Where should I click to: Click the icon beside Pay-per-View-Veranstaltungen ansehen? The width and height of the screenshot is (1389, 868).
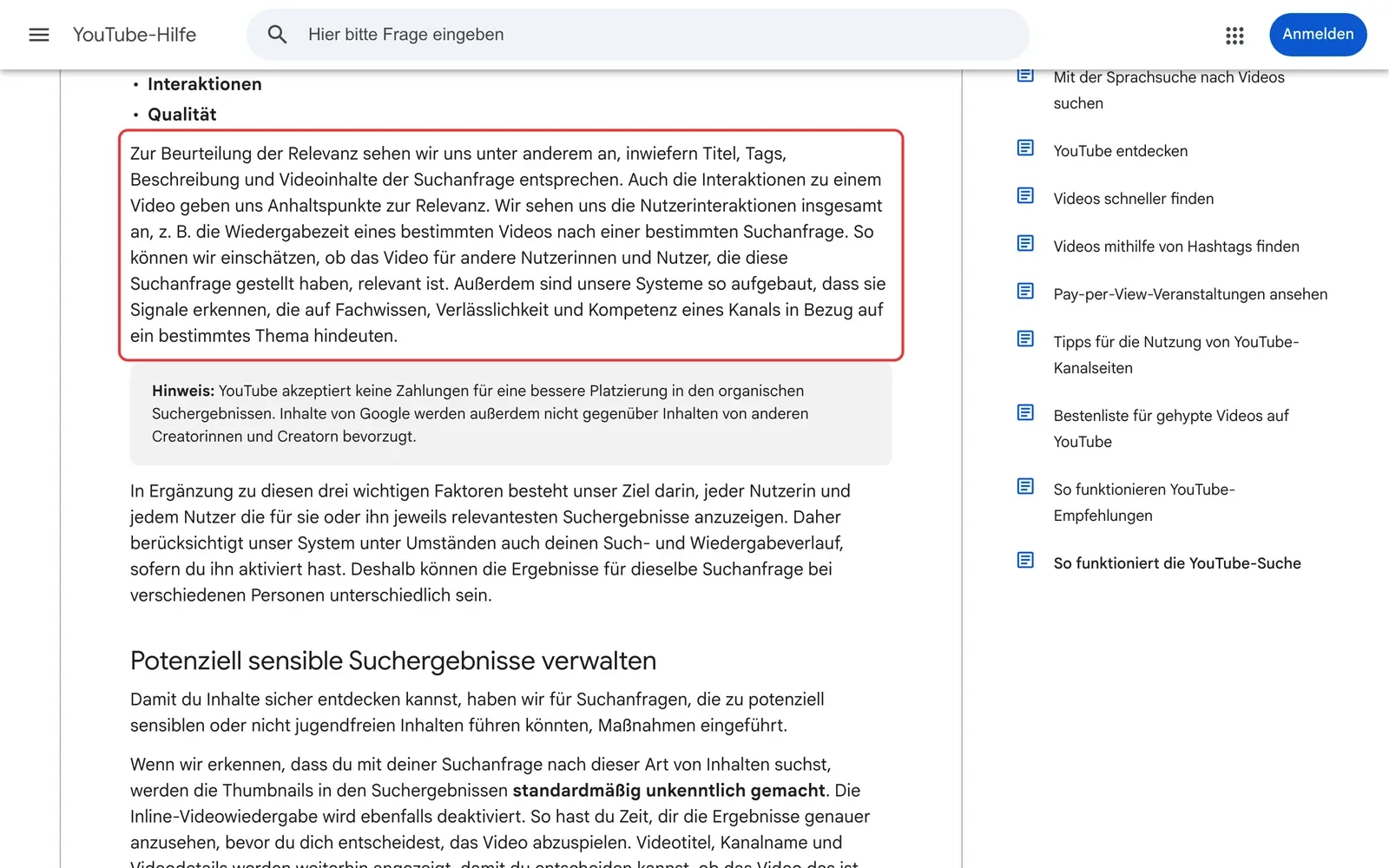click(1025, 292)
